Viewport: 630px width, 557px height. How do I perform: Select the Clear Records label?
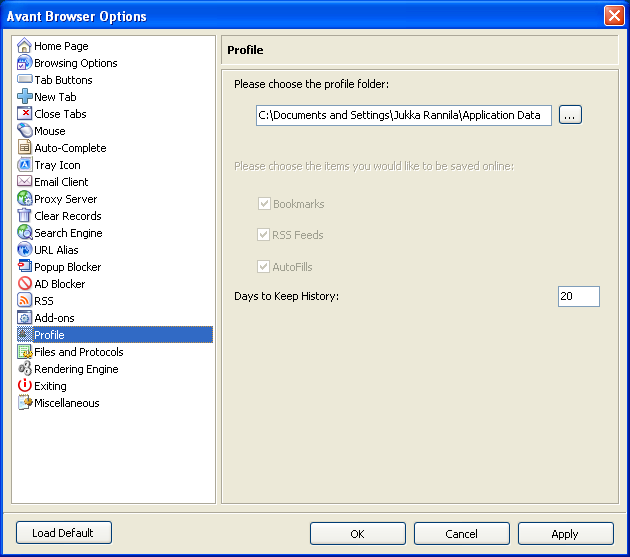point(68,216)
